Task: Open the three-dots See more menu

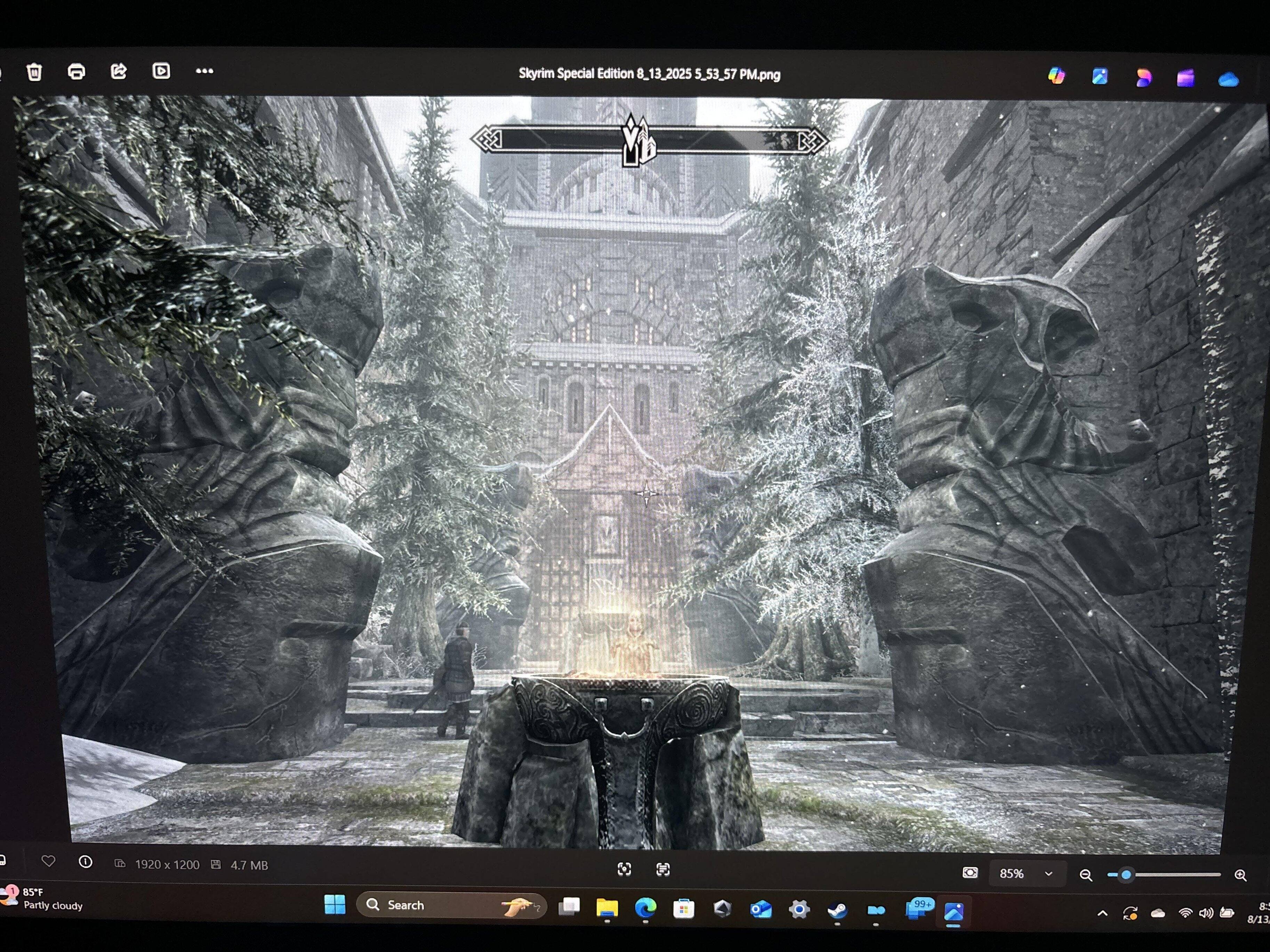Action: point(204,71)
